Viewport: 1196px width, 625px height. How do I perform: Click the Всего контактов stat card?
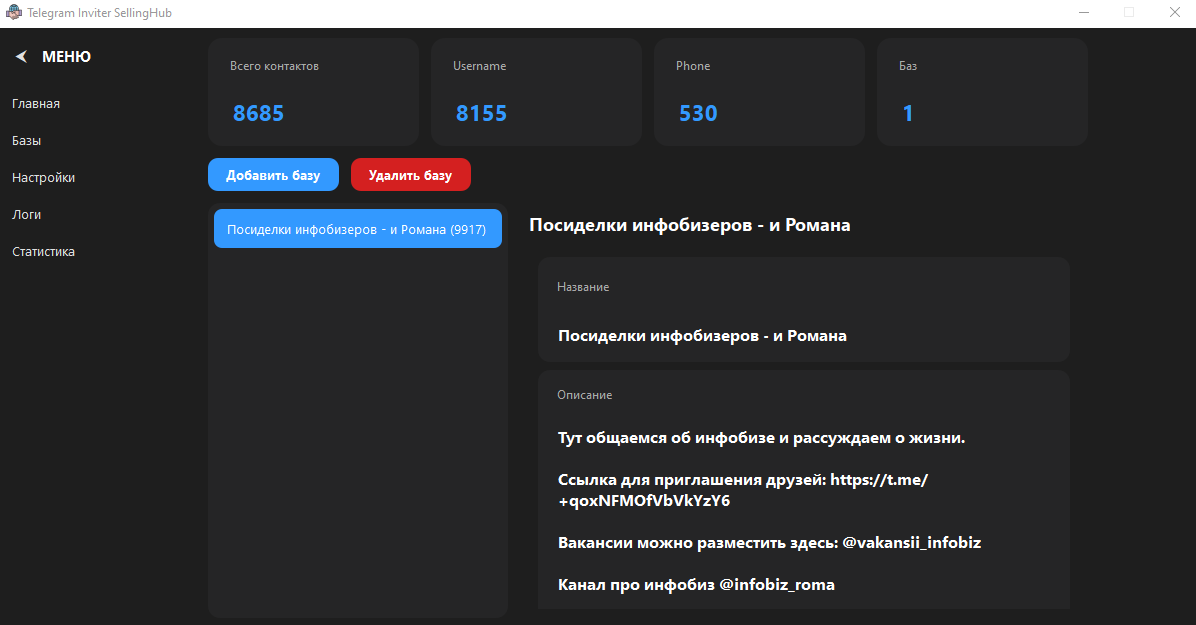pos(313,92)
